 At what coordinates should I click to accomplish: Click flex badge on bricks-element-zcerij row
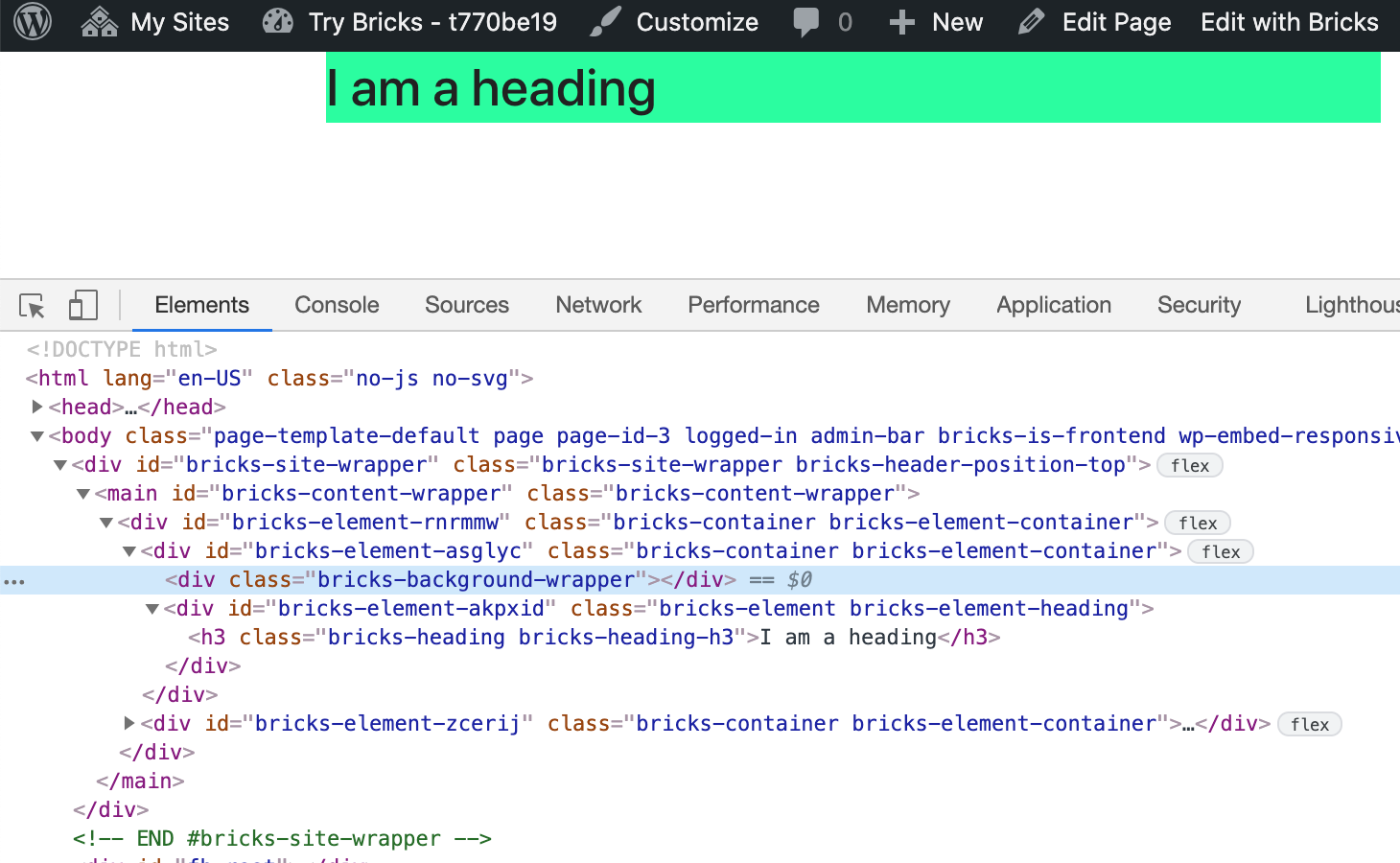tap(1310, 724)
